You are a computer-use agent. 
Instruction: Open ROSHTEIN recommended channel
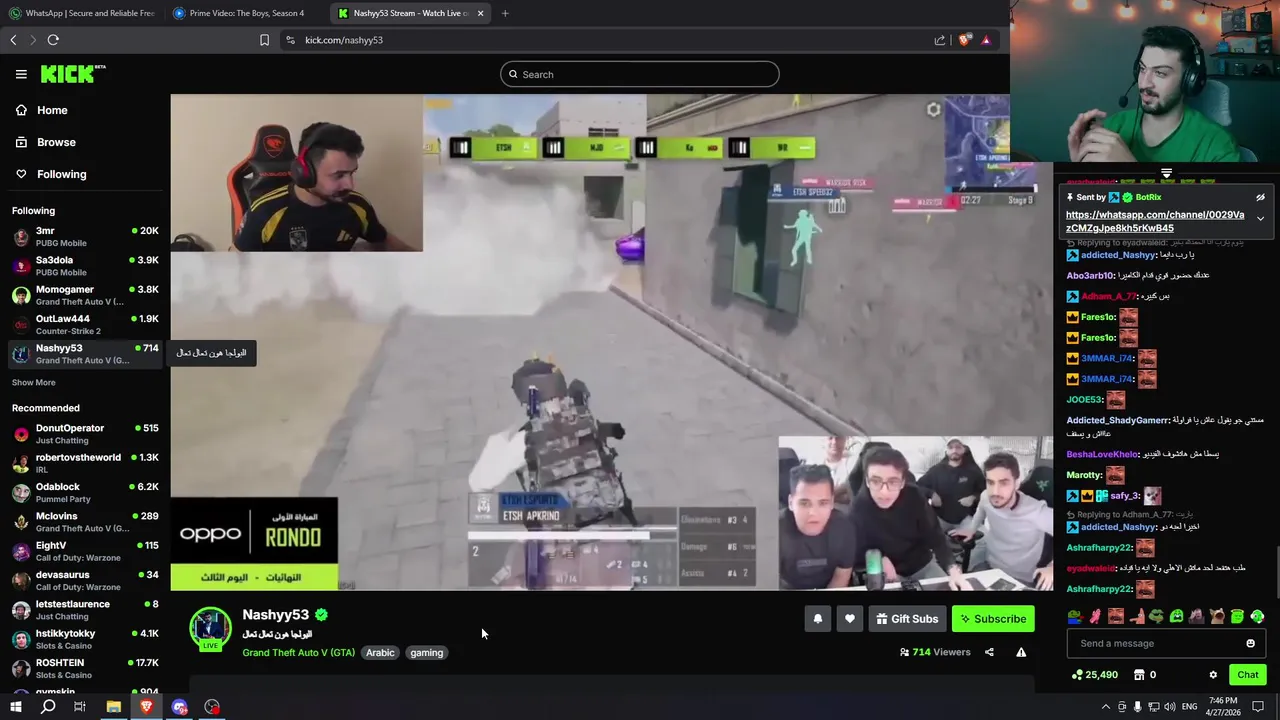point(85,668)
